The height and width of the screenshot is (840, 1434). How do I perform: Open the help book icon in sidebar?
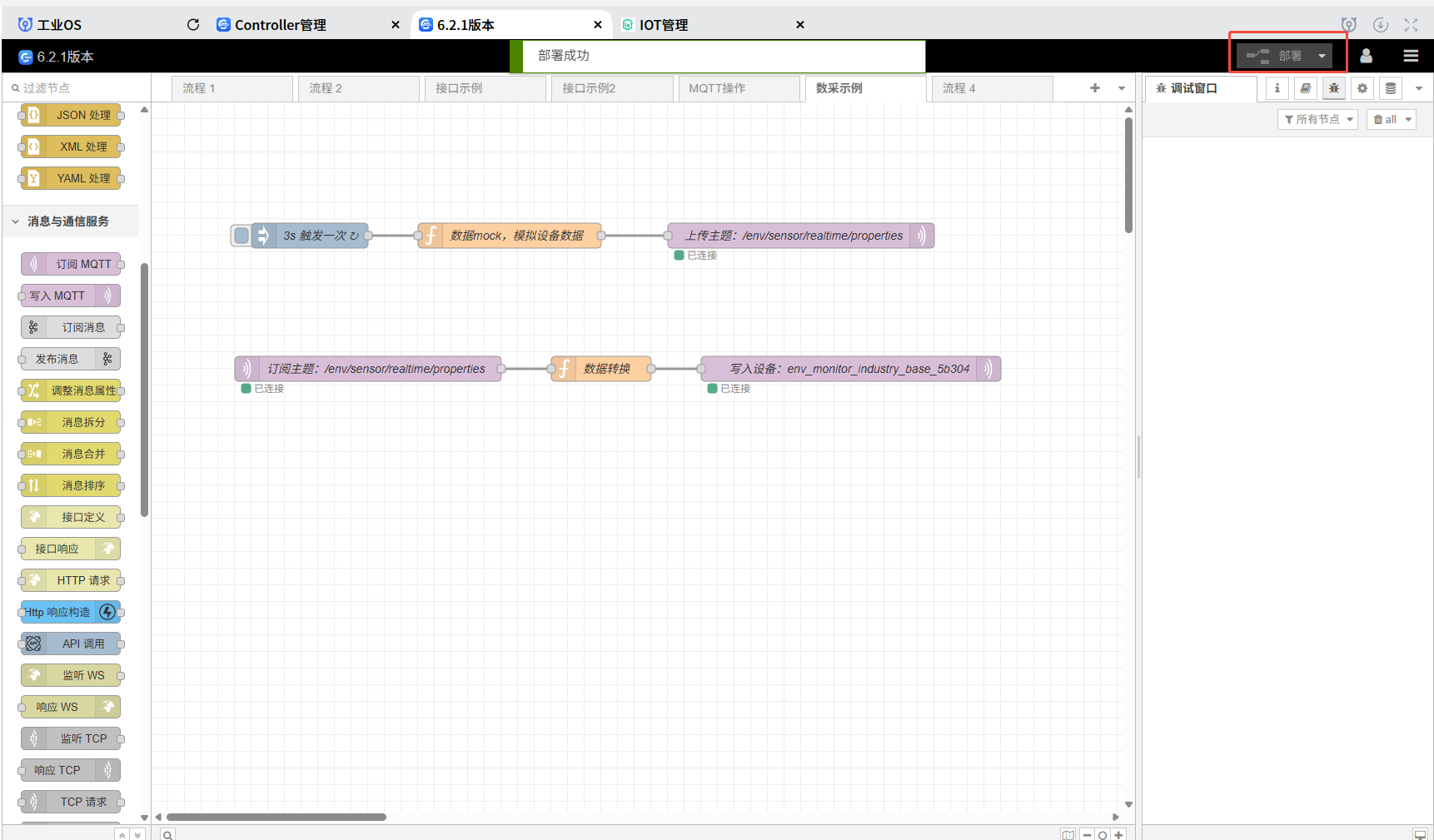click(1306, 88)
